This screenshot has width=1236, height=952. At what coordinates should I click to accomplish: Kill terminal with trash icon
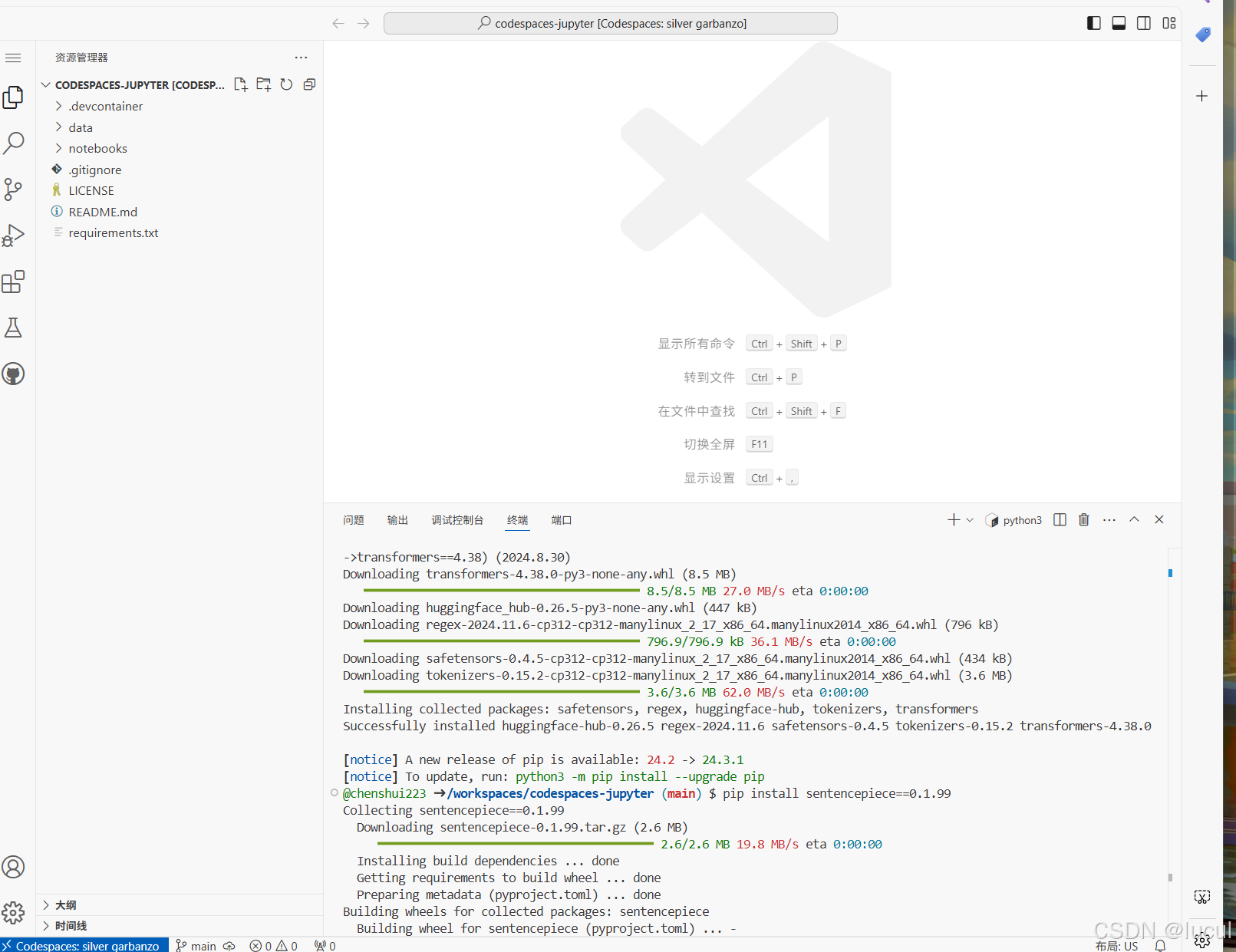[x=1084, y=520]
